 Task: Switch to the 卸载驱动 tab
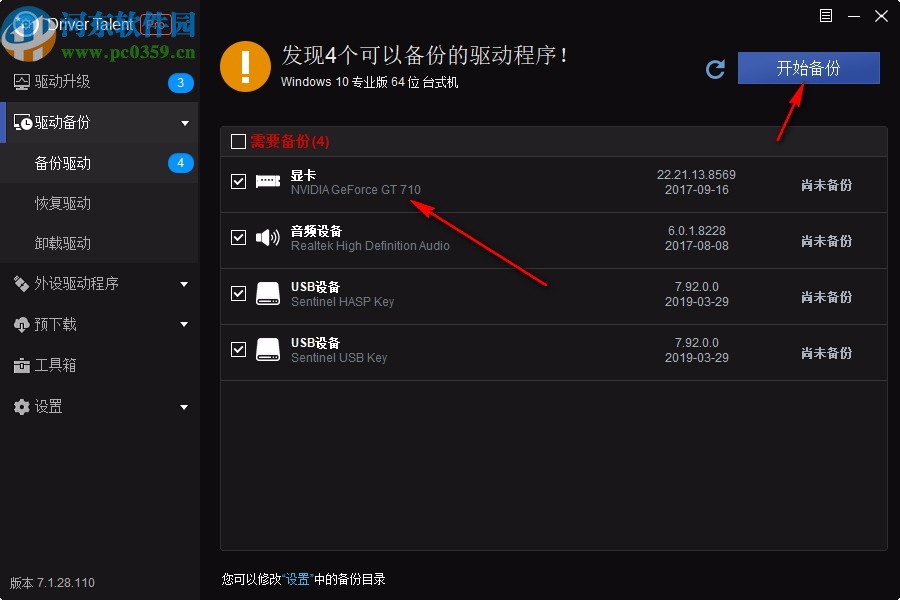[65, 243]
